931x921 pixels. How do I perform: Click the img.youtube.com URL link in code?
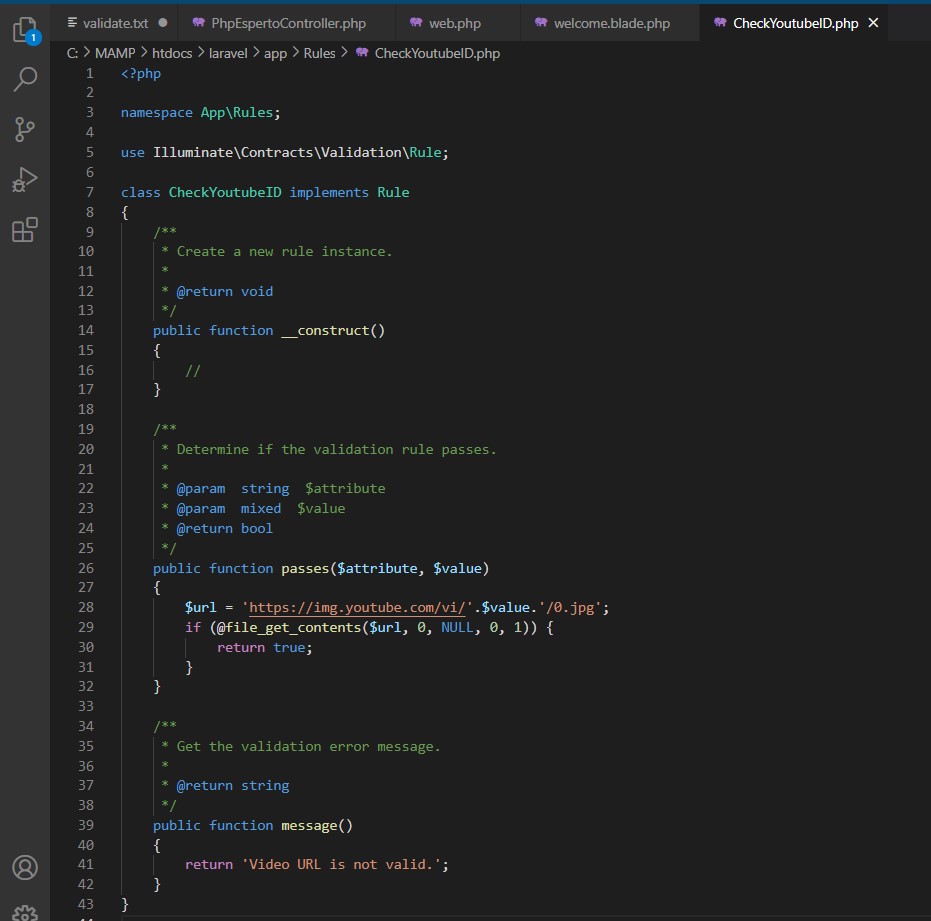tap(357, 607)
